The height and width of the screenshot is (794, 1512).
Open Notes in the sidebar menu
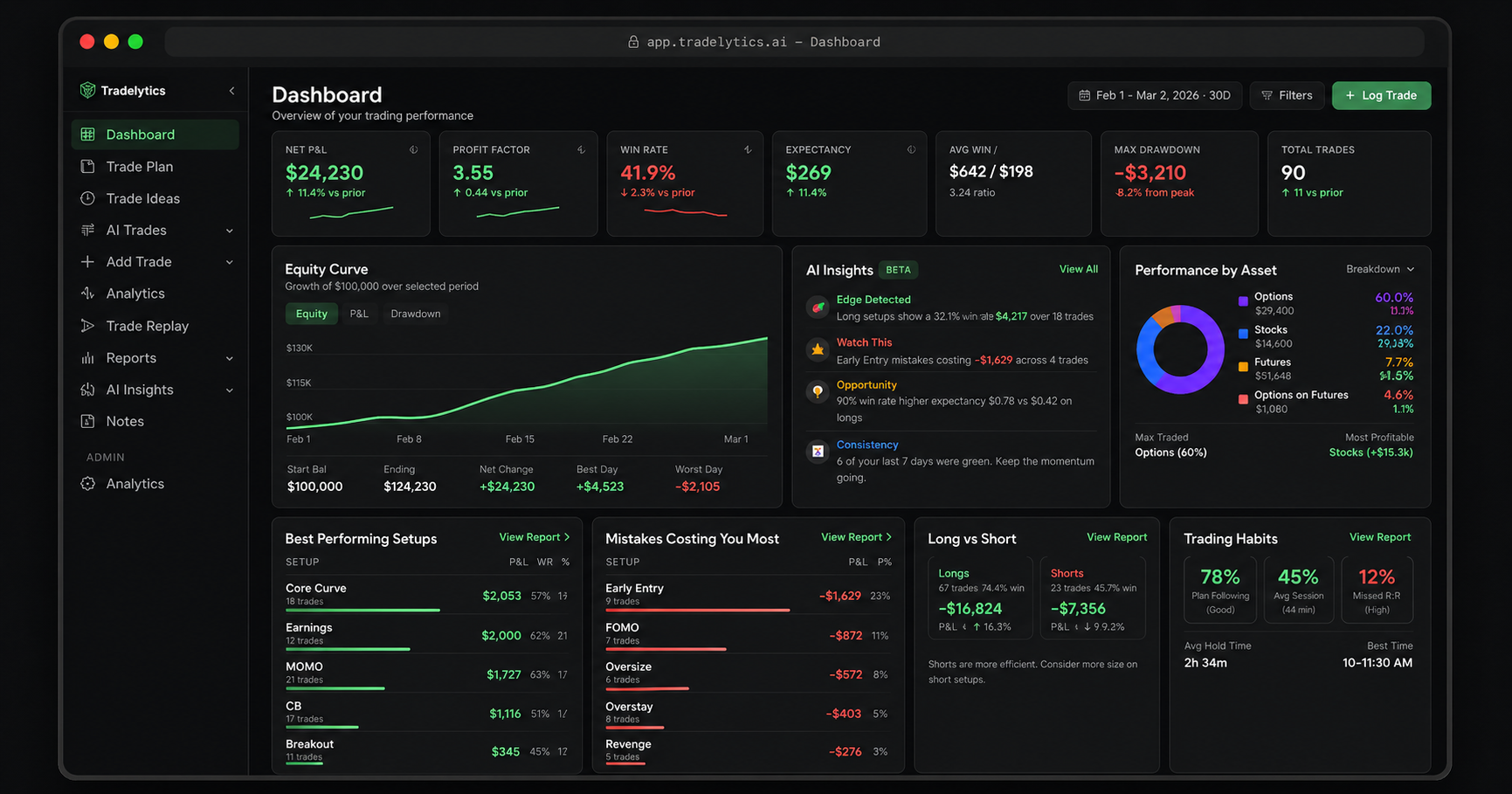pyautogui.click(x=155, y=421)
